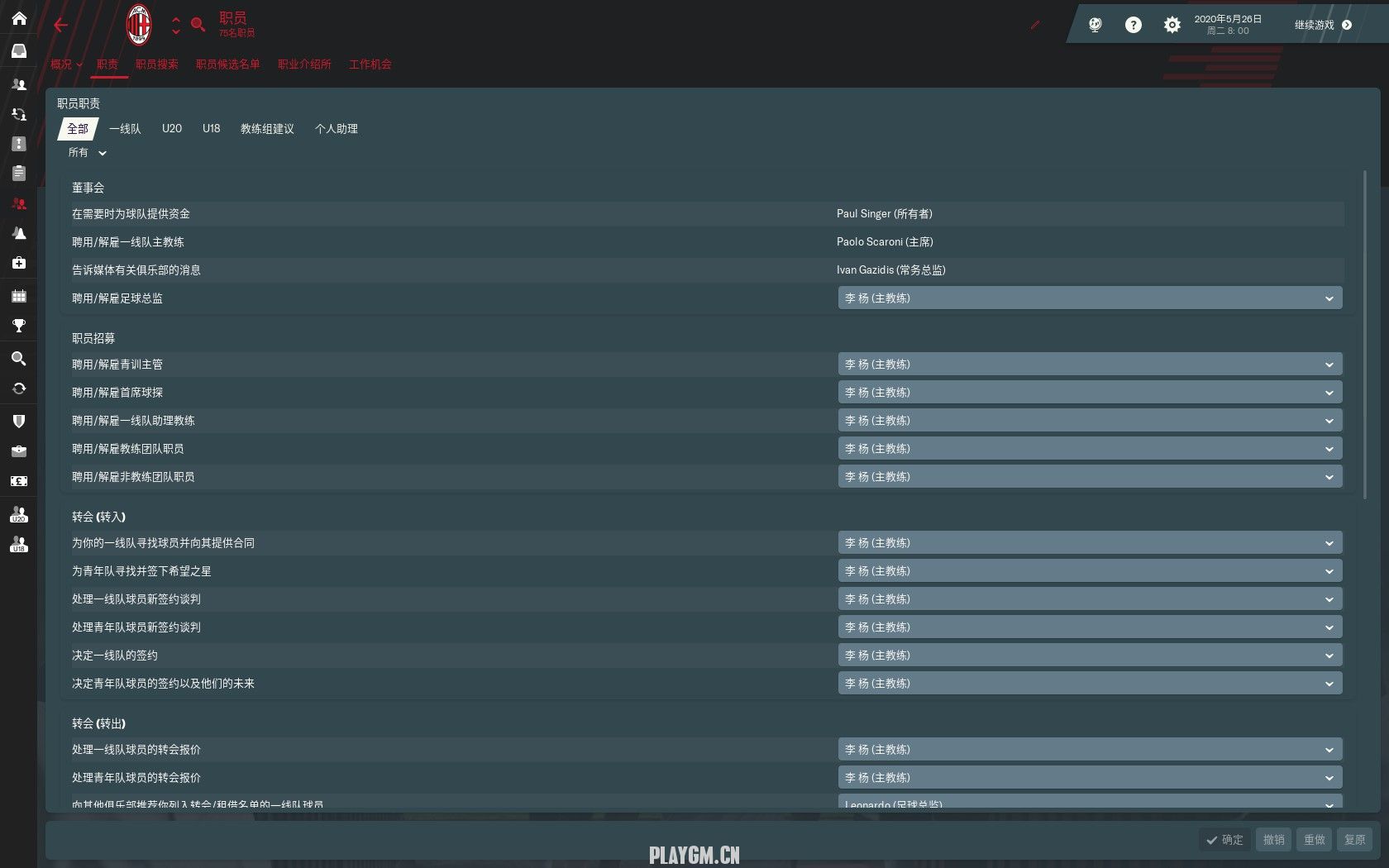This screenshot has height=868, width=1389.
Task: Click the world globe icon
Action: pos(1095,25)
